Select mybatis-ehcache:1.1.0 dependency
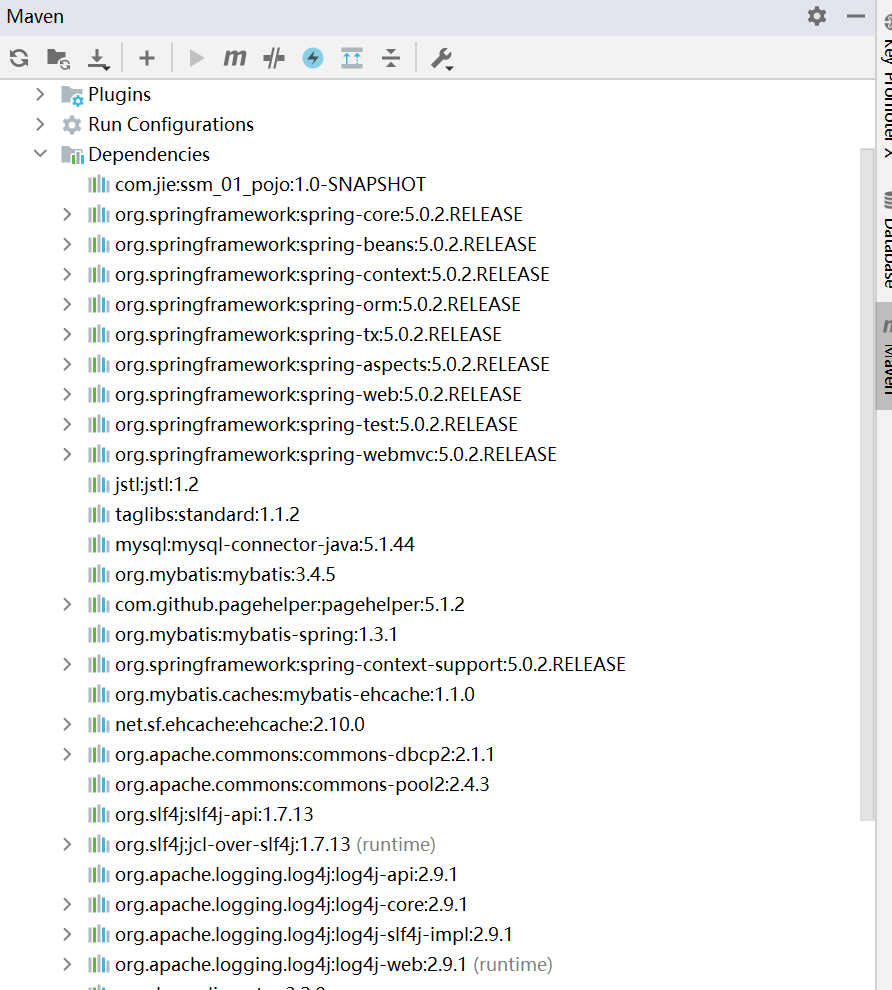Screen dimensions: 892x990 (295, 695)
